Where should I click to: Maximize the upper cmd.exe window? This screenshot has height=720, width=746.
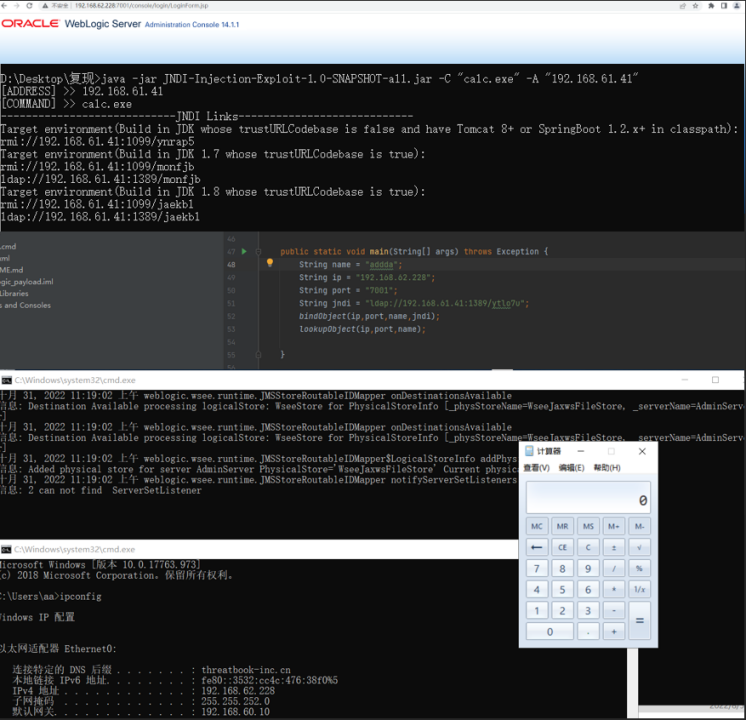715,380
